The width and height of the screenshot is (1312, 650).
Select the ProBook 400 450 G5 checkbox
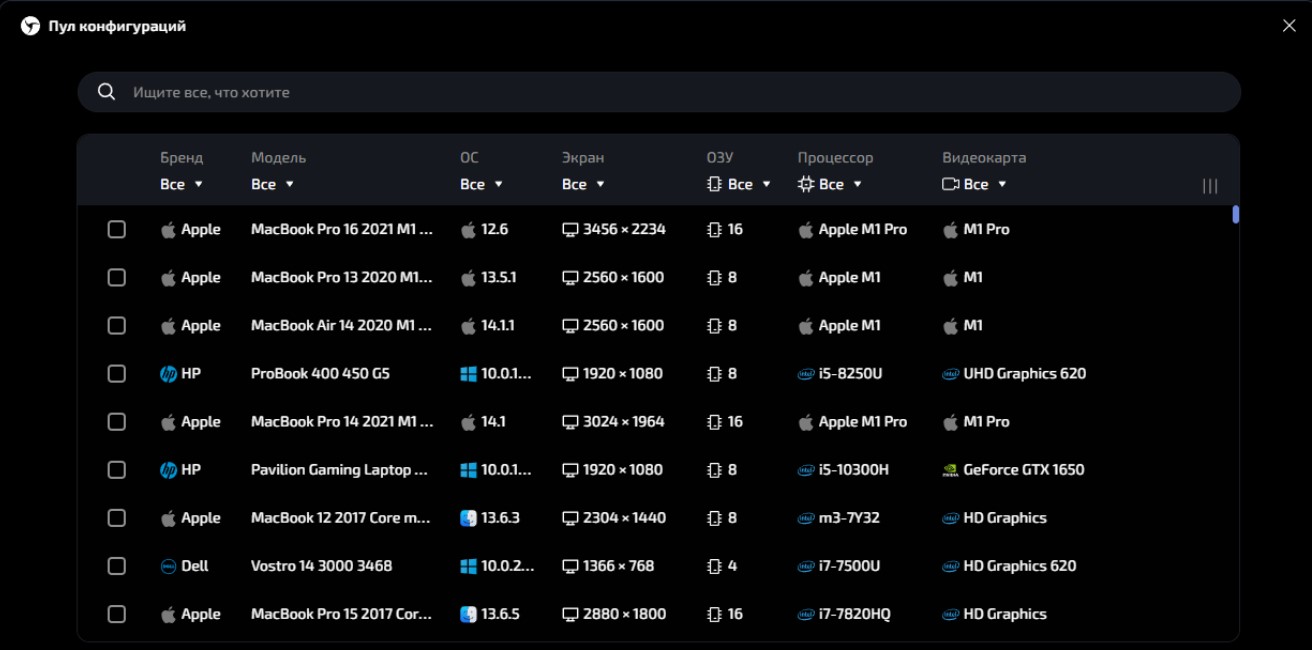click(117, 374)
